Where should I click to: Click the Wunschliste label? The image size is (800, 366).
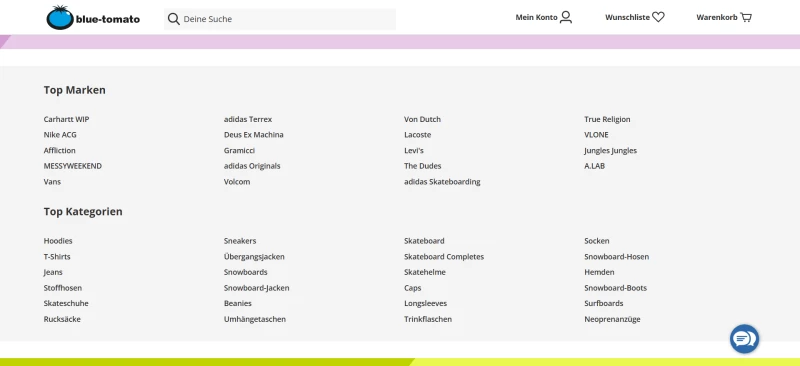pyautogui.click(x=628, y=17)
